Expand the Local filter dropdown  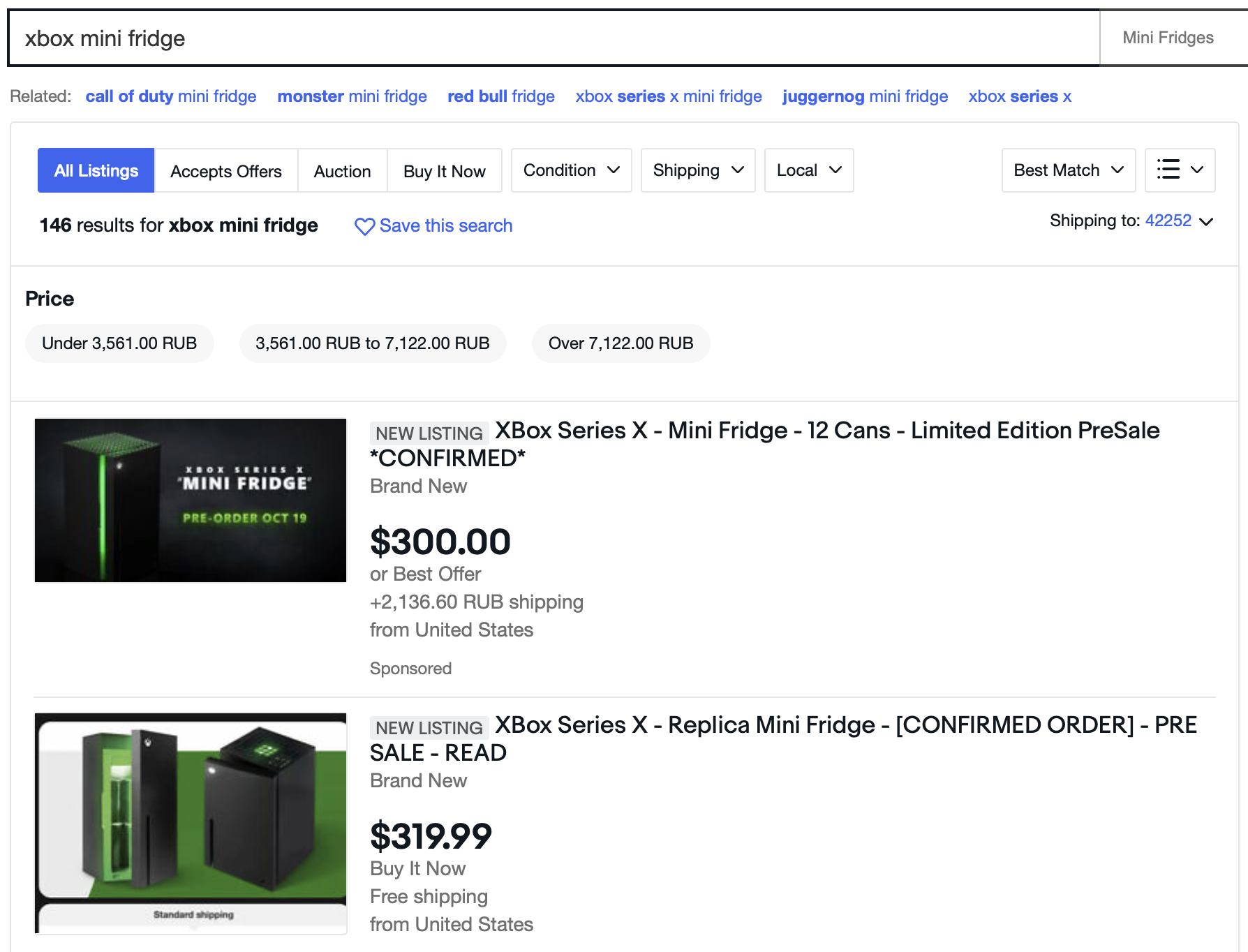(808, 170)
